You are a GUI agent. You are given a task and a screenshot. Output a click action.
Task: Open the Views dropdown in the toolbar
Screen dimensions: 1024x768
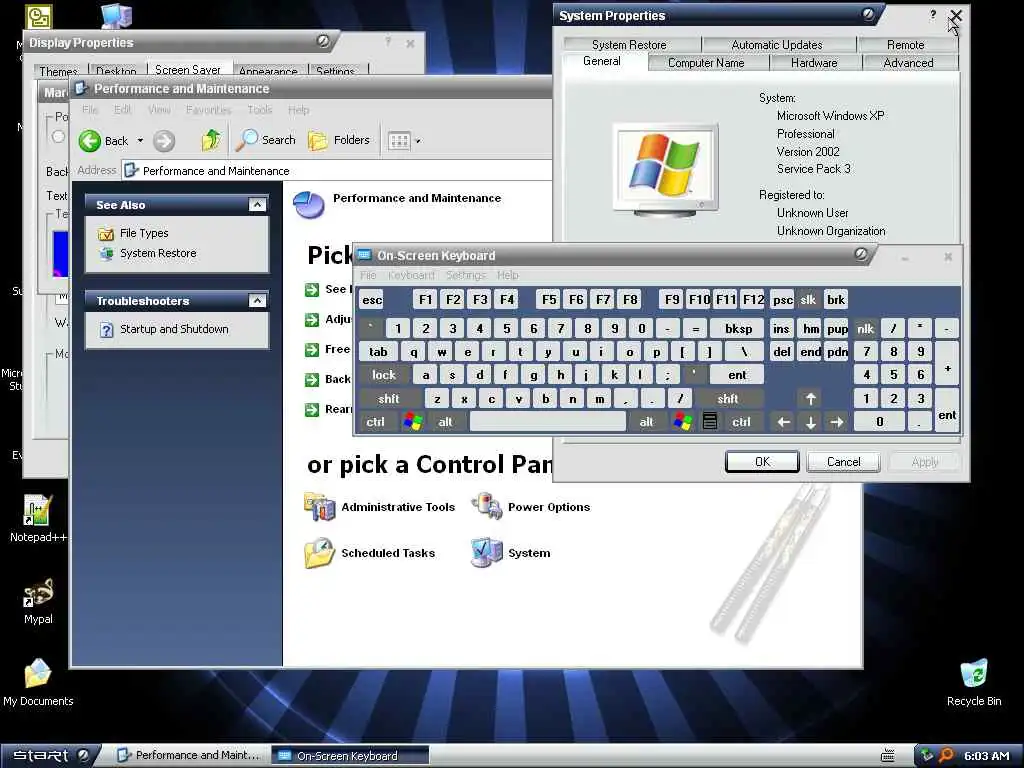[x=404, y=140]
